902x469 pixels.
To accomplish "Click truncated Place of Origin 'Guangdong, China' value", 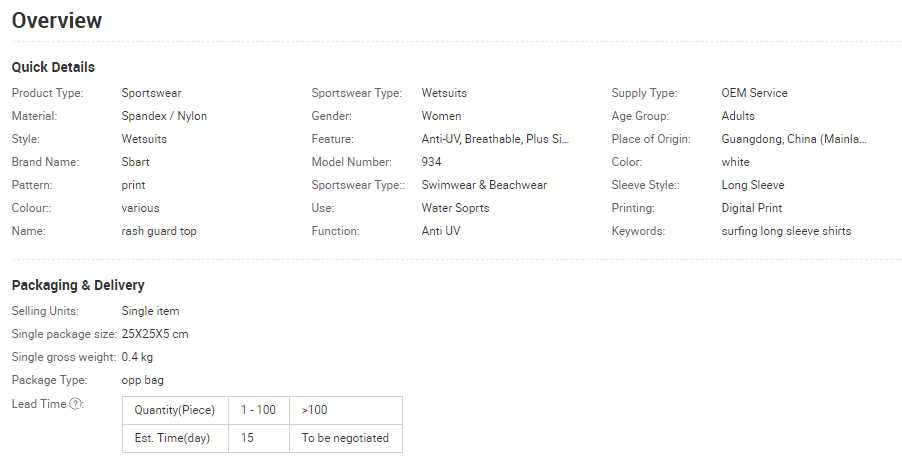I will 793,139.
